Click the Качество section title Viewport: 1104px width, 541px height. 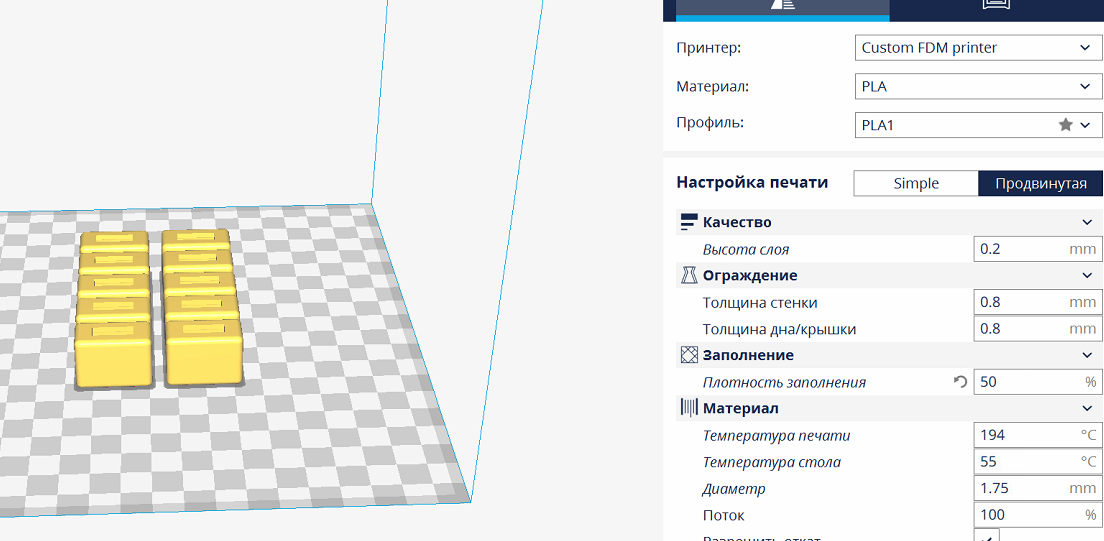click(x=737, y=223)
